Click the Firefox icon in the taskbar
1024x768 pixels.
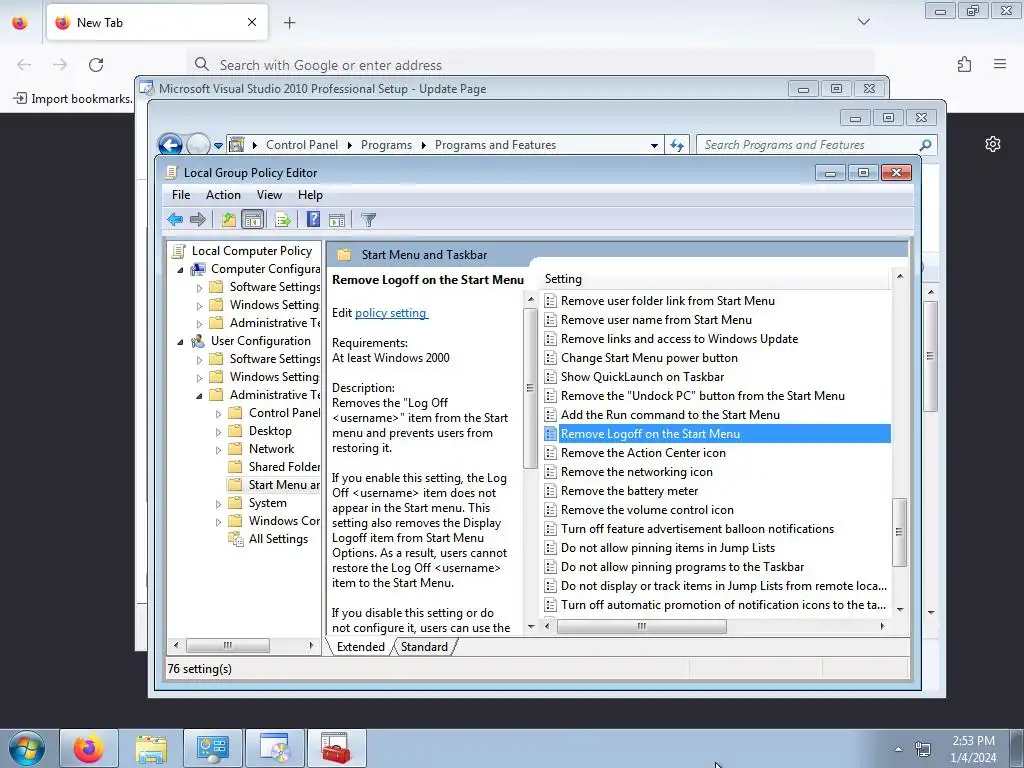point(88,748)
